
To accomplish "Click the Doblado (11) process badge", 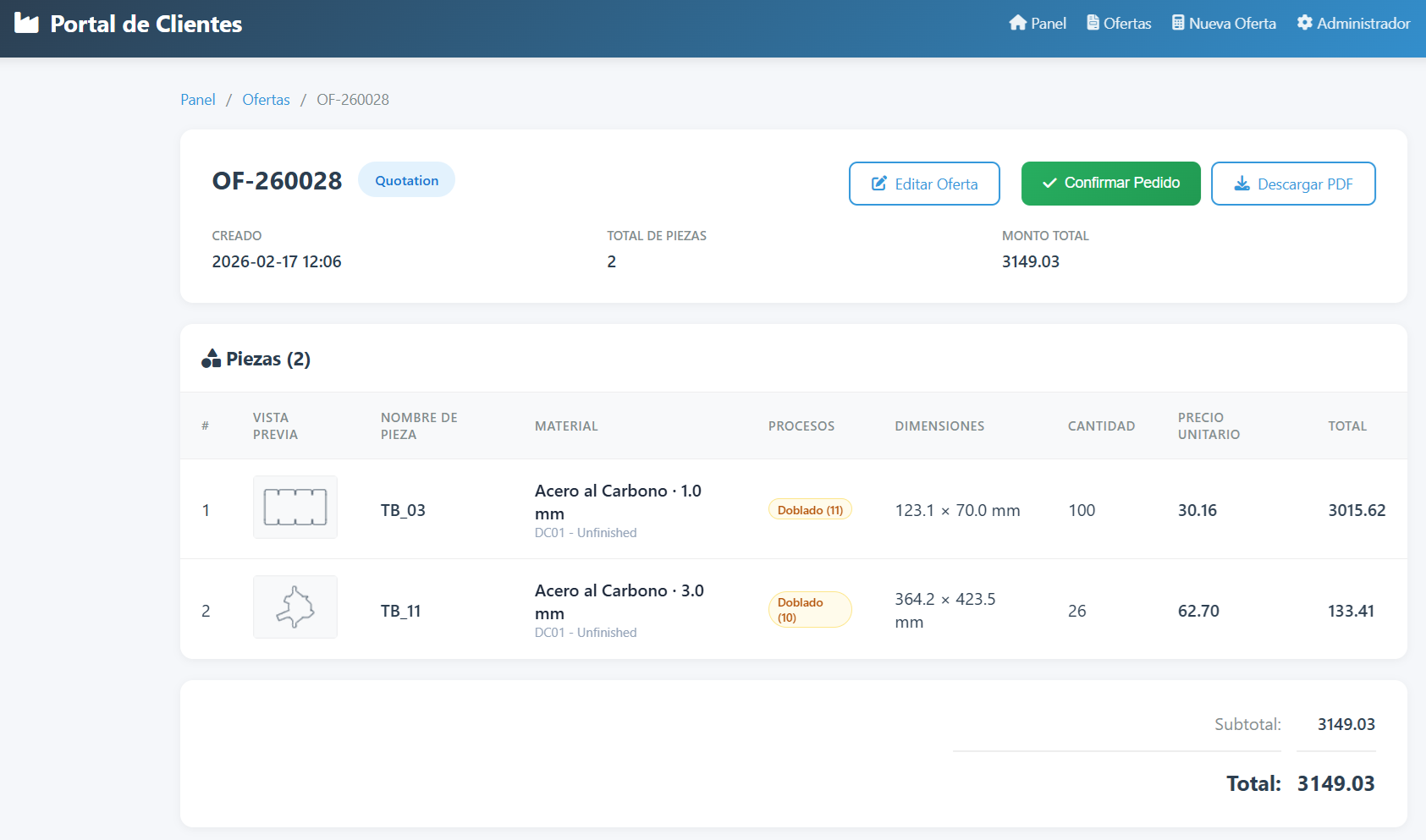I will [810, 510].
